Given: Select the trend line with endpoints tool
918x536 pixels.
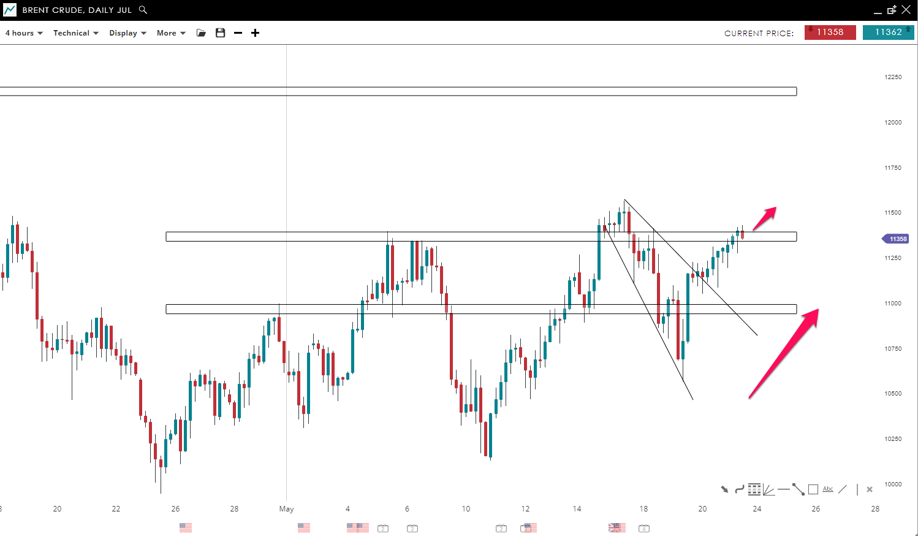Looking at the screenshot, I should (798, 489).
